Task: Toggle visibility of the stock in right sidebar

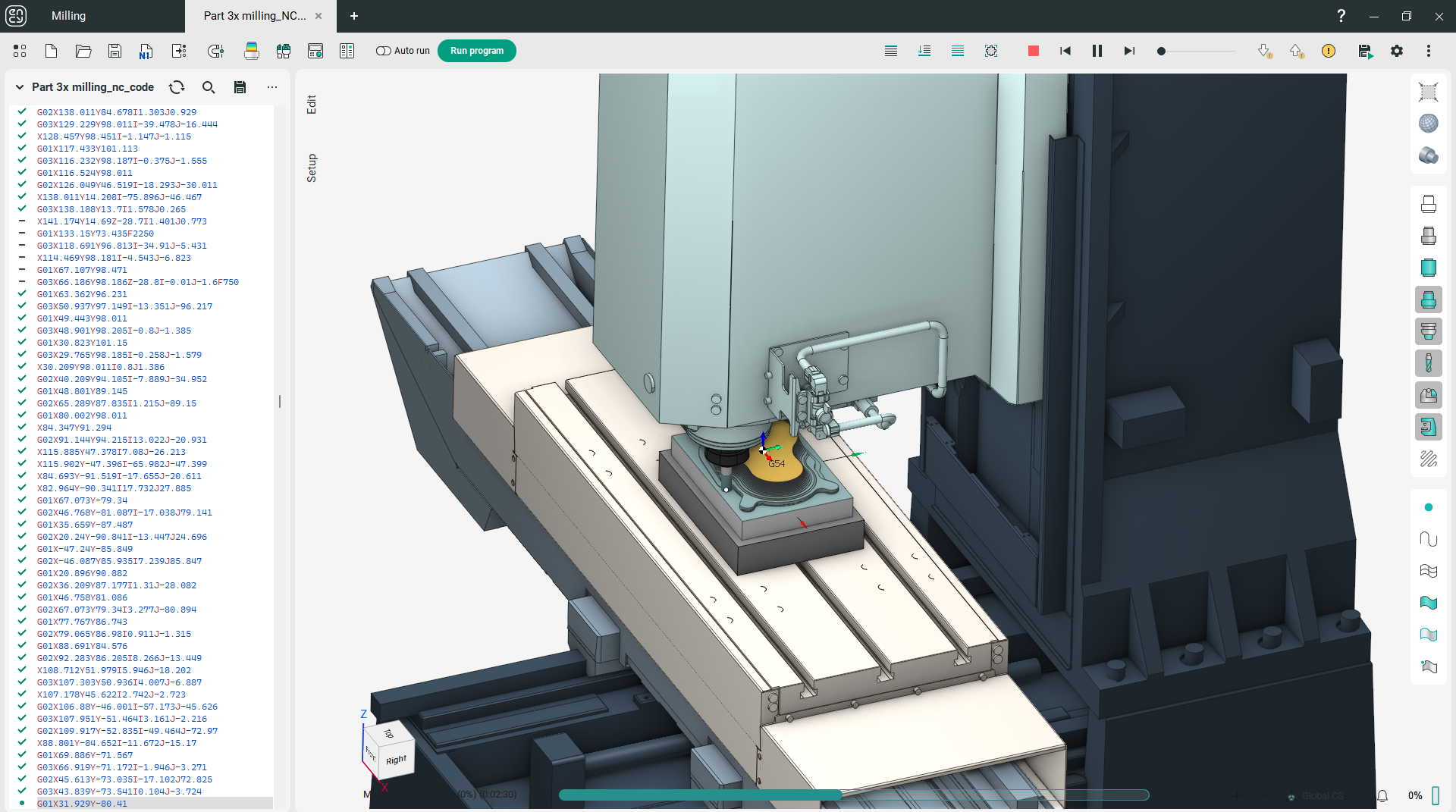Action: coord(1429,267)
